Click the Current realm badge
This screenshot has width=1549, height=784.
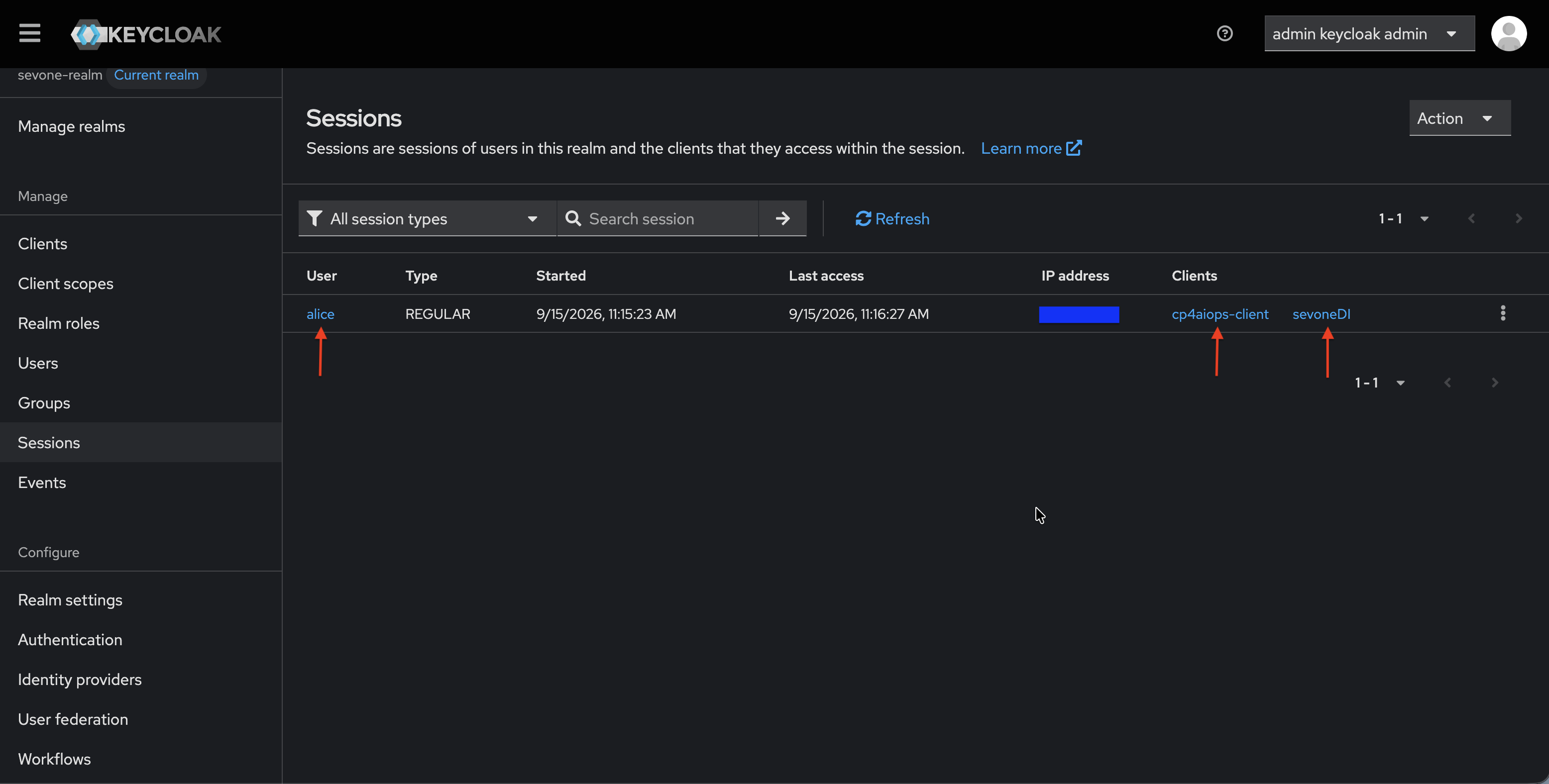point(156,75)
